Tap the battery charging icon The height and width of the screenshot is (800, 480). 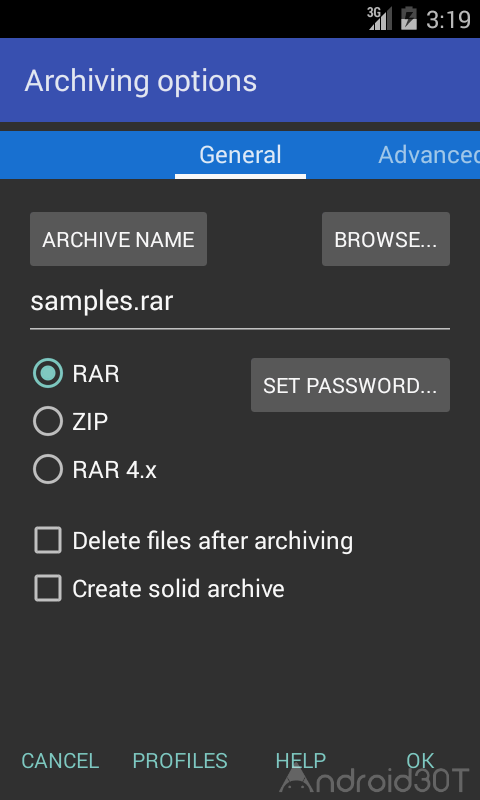409,18
